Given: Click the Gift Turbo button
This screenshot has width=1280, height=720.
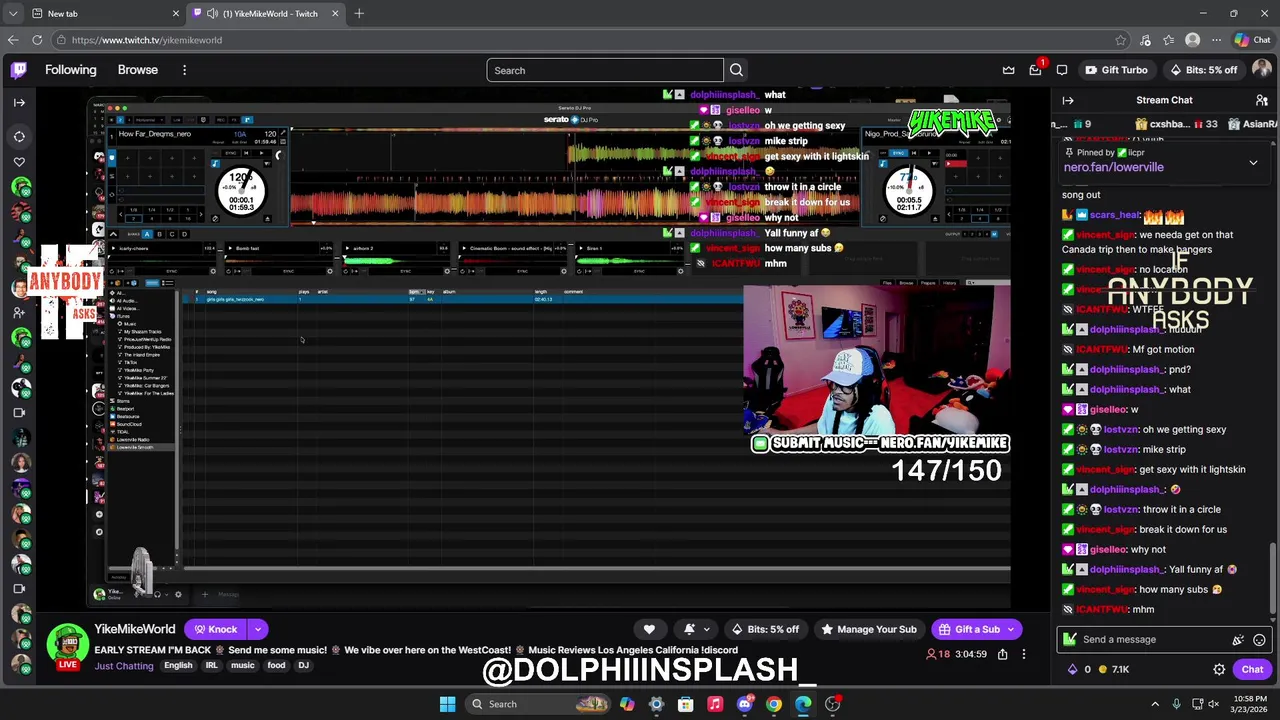Looking at the screenshot, I should pyautogui.click(x=1115, y=70).
